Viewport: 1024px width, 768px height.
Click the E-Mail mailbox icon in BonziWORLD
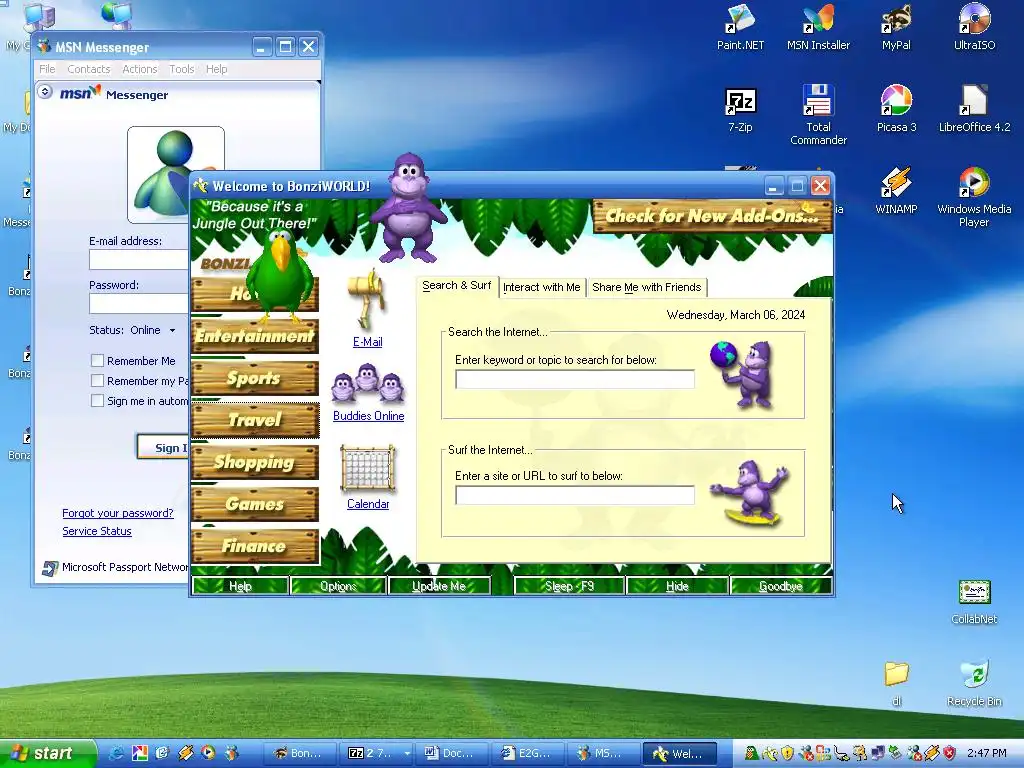tap(367, 301)
